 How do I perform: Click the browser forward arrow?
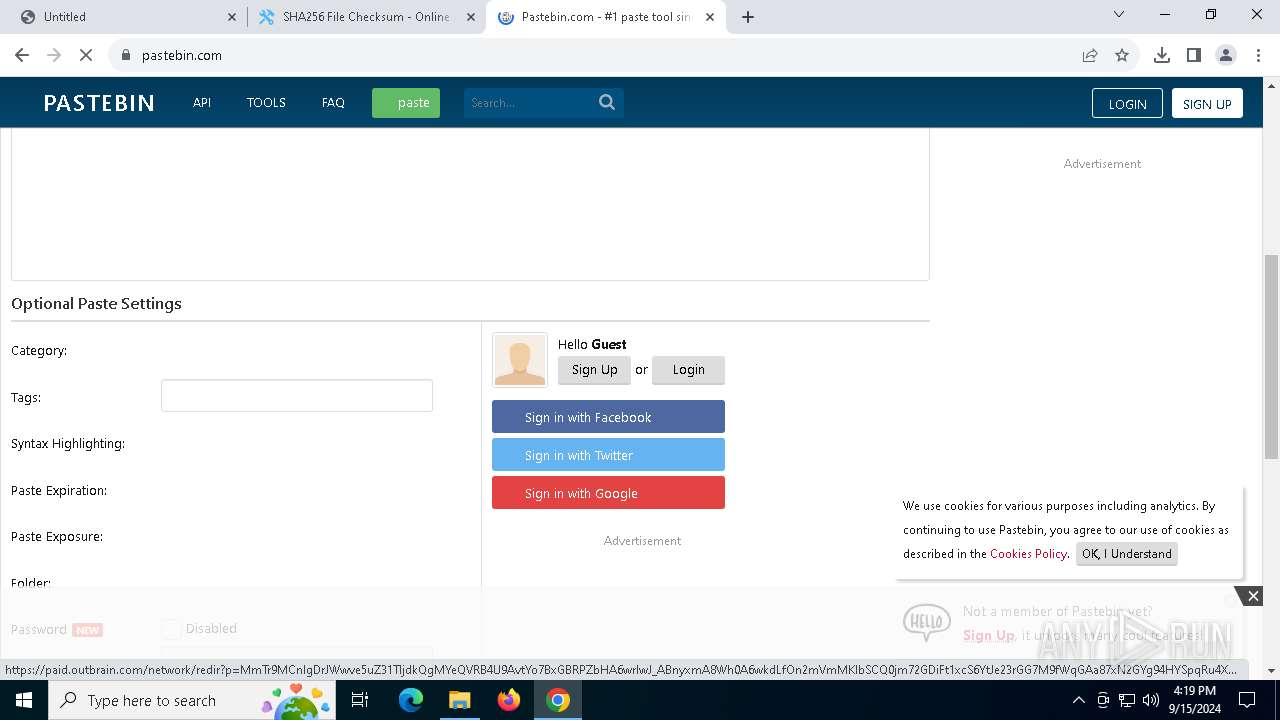pyautogui.click(x=54, y=55)
